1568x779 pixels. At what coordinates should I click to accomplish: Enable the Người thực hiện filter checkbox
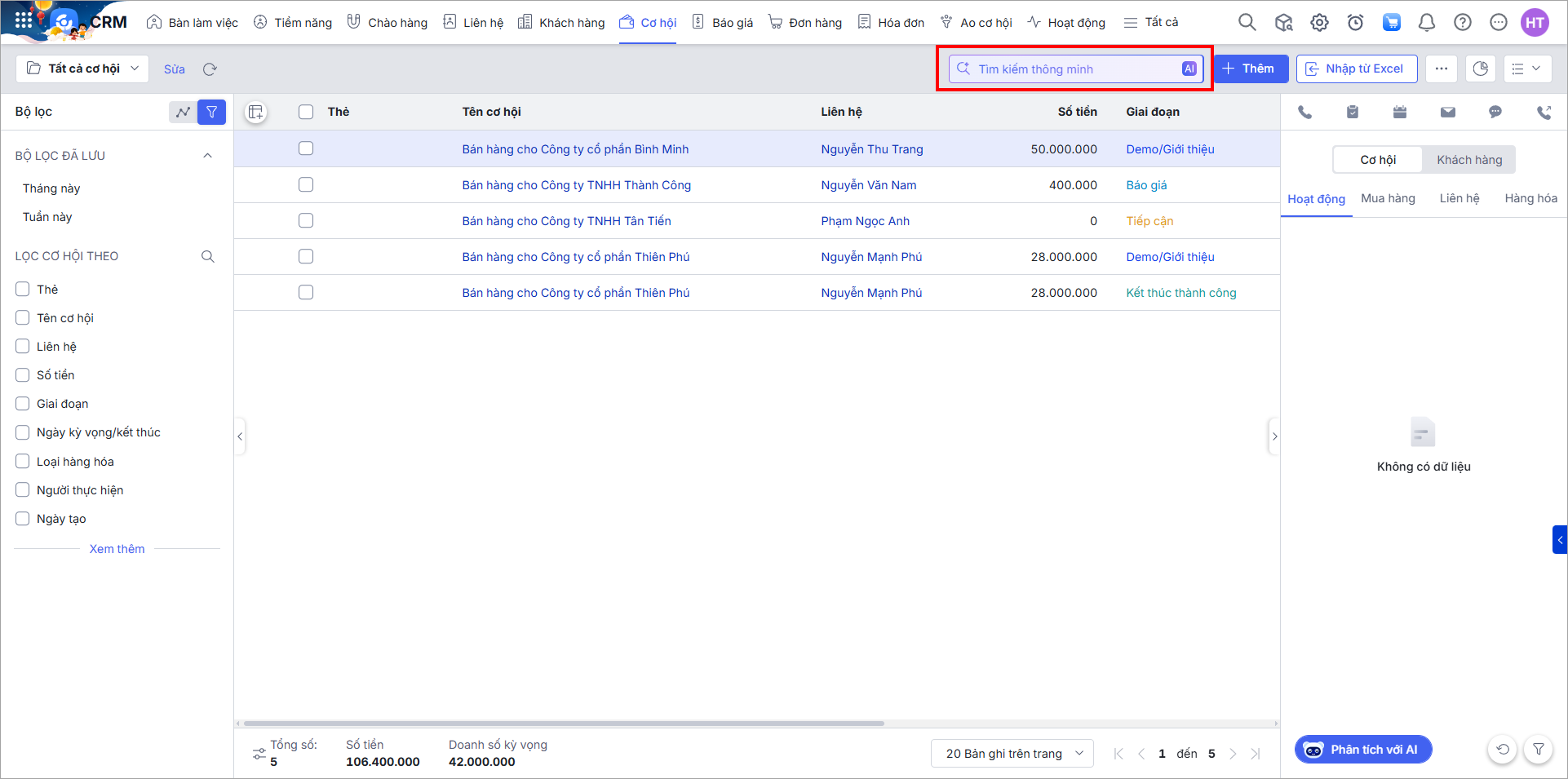click(x=23, y=490)
